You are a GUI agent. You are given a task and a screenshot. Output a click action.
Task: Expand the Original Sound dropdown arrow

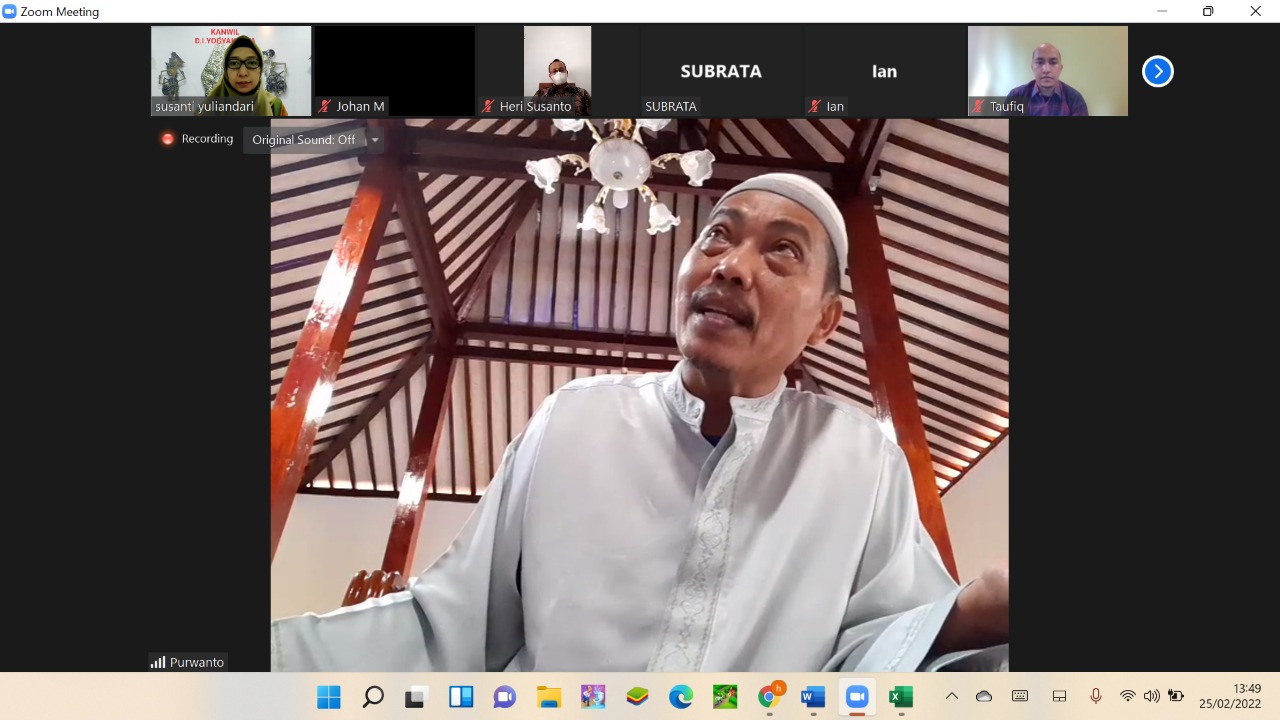click(375, 140)
